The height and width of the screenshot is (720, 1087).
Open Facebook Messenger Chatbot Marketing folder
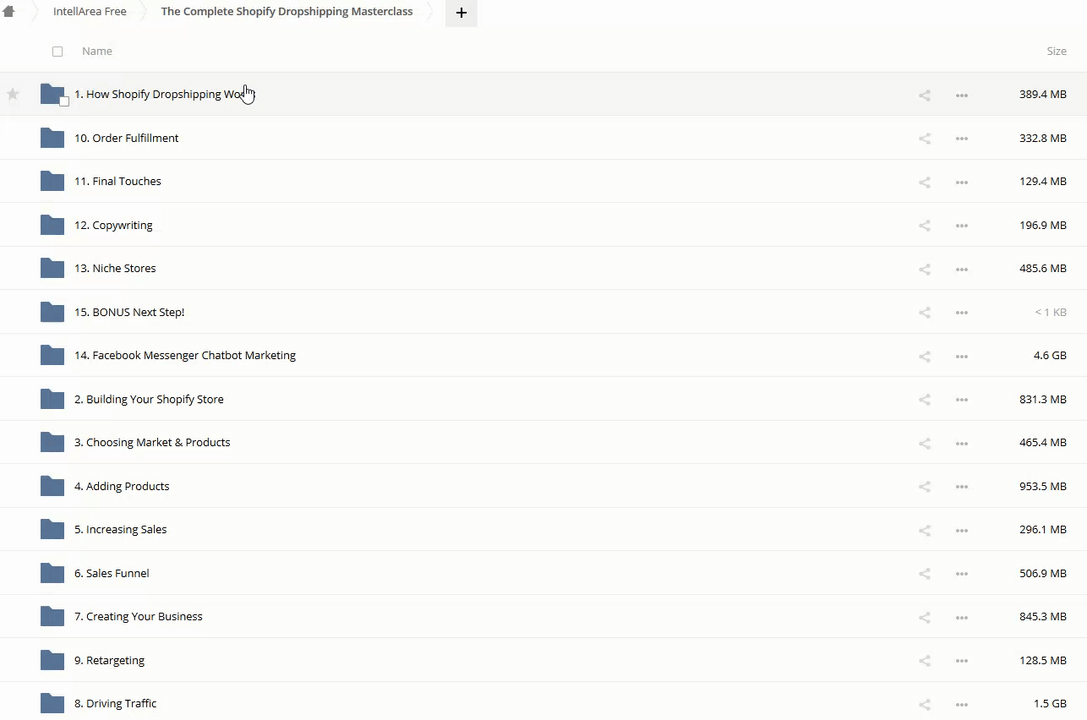point(184,355)
